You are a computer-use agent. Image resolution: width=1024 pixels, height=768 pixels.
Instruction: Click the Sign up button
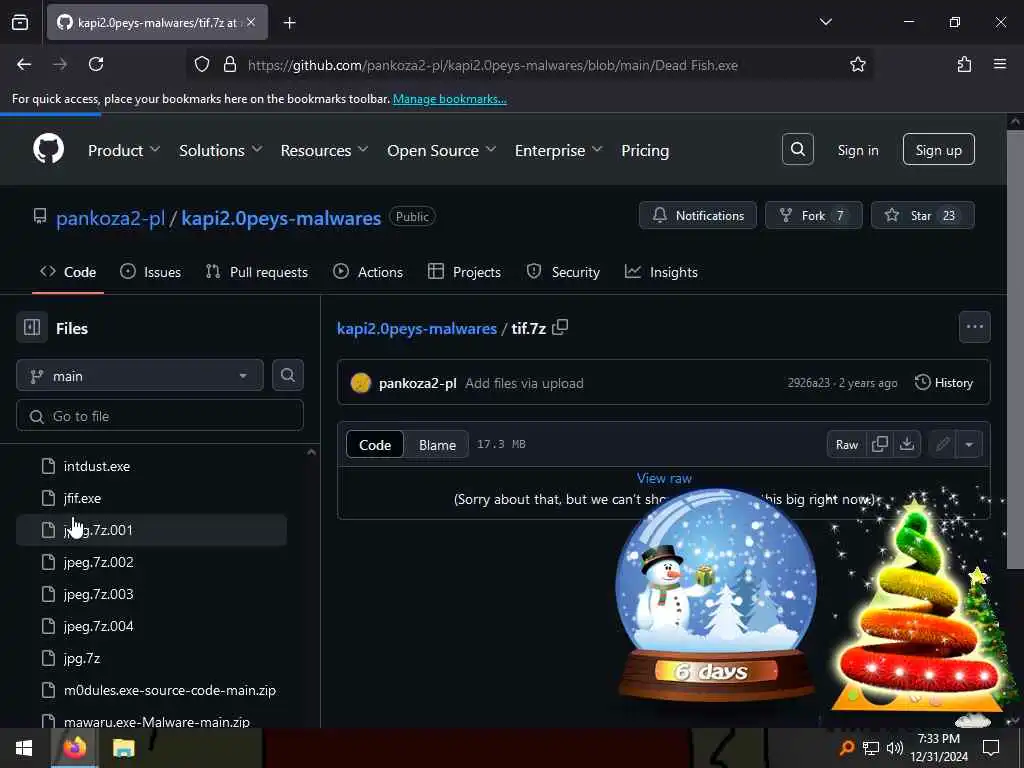(938, 150)
